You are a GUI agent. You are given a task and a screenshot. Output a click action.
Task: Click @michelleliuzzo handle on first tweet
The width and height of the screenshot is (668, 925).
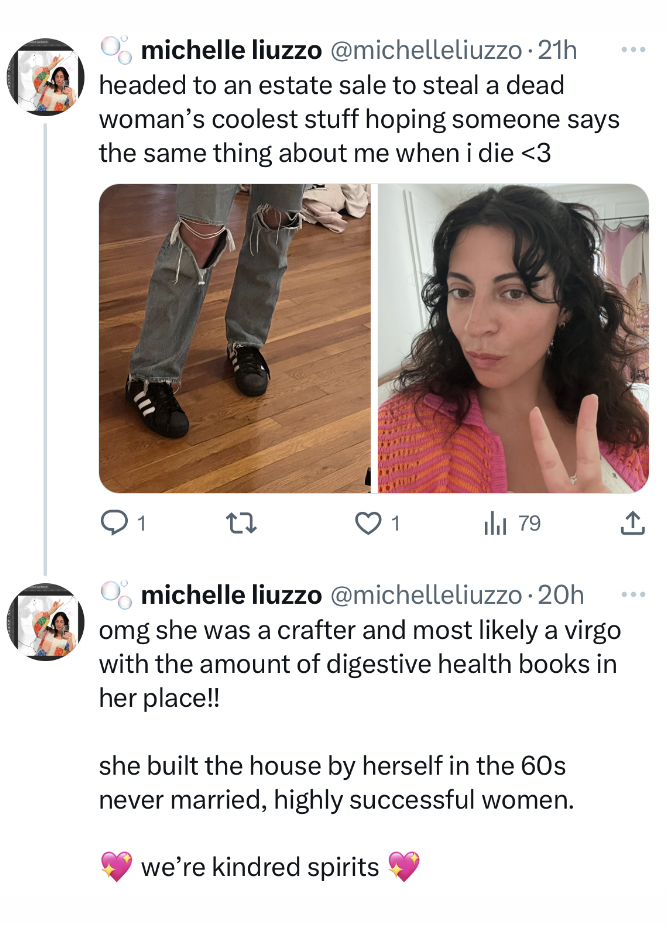click(x=425, y=50)
